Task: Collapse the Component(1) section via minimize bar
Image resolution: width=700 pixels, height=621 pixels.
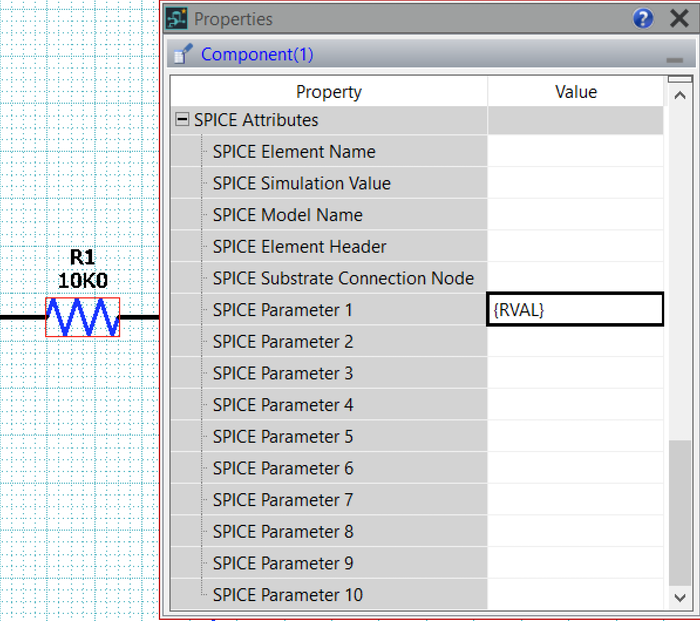Action: 675,60
